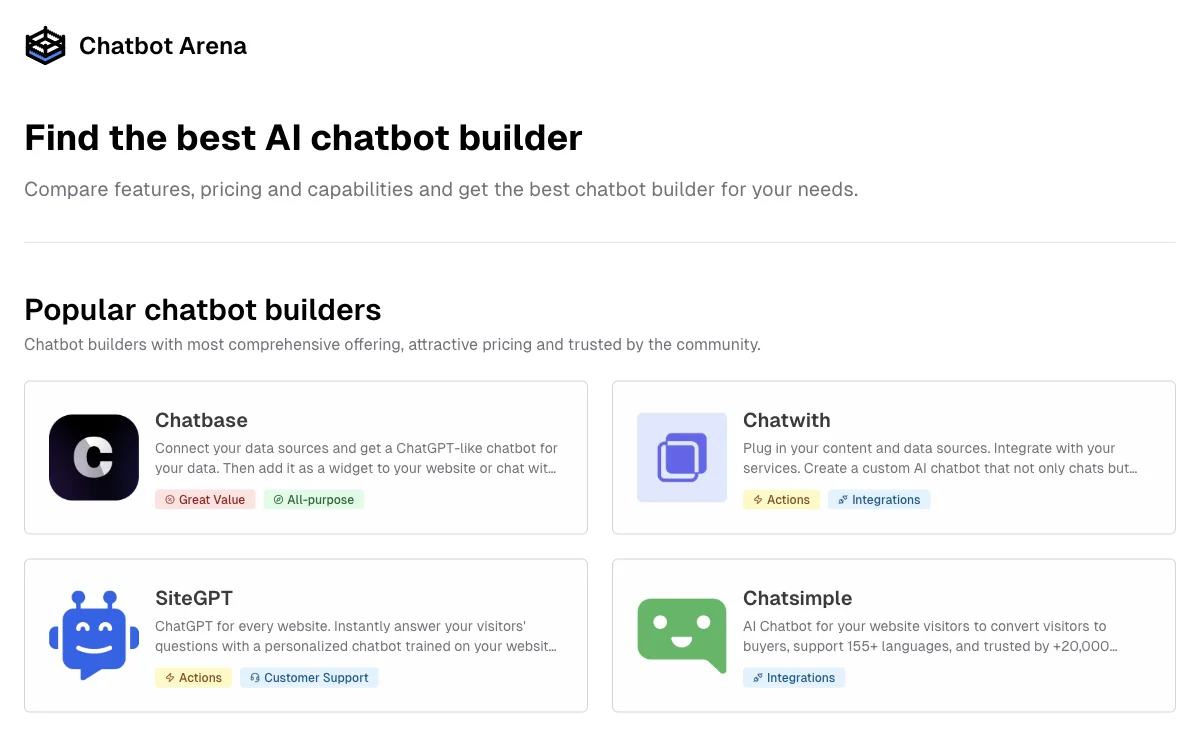Click the Integrations tag on Chatsimple
The image size is (1200, 750).
(x=794, y=677)
